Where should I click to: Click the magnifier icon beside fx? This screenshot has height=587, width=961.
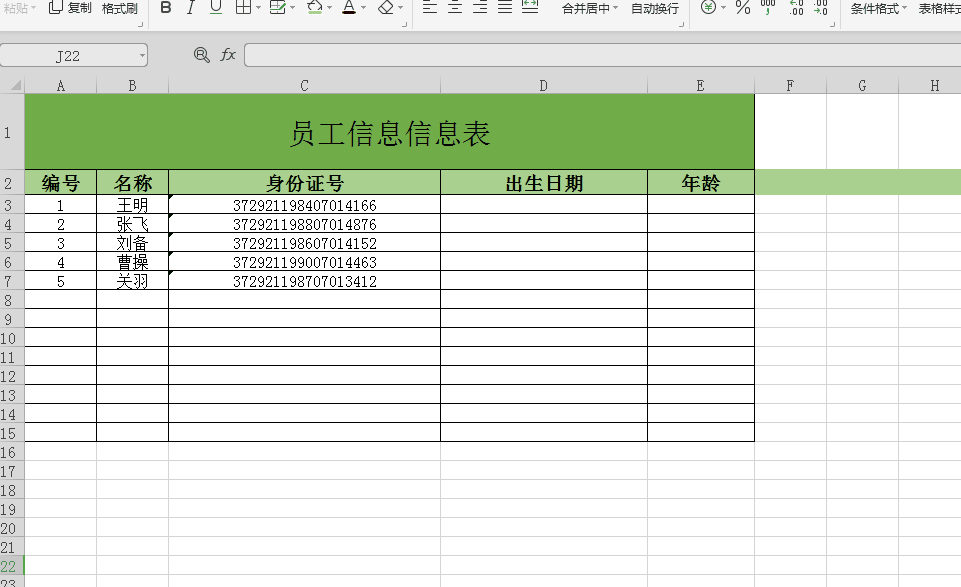tap(201, 55)
